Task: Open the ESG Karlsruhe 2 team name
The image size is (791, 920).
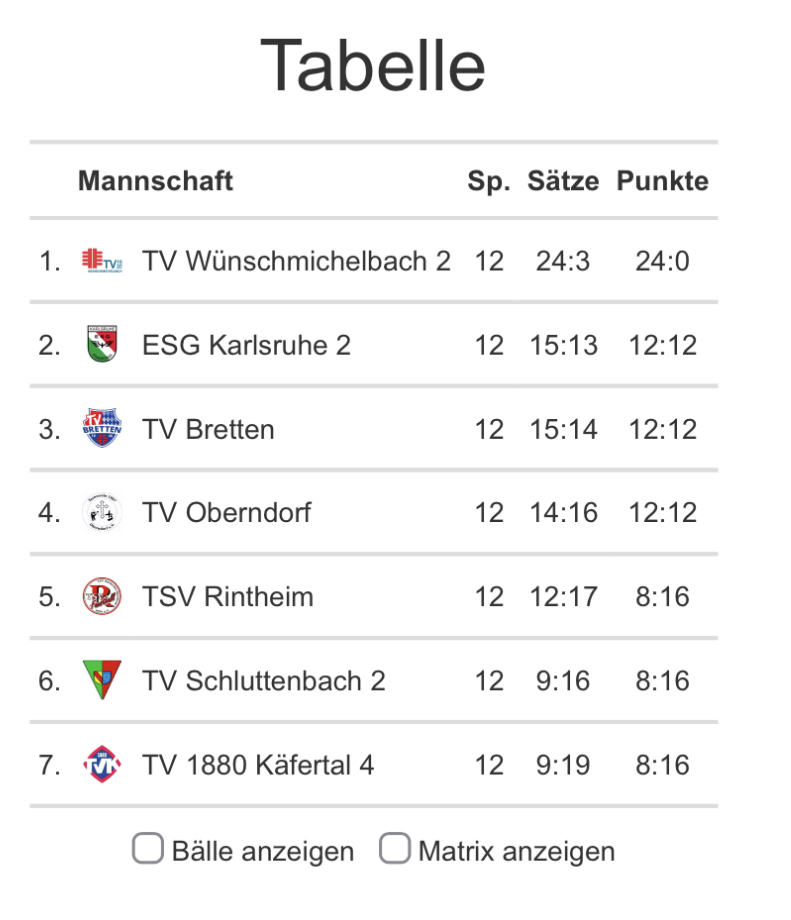Action: tap(246, 345)
